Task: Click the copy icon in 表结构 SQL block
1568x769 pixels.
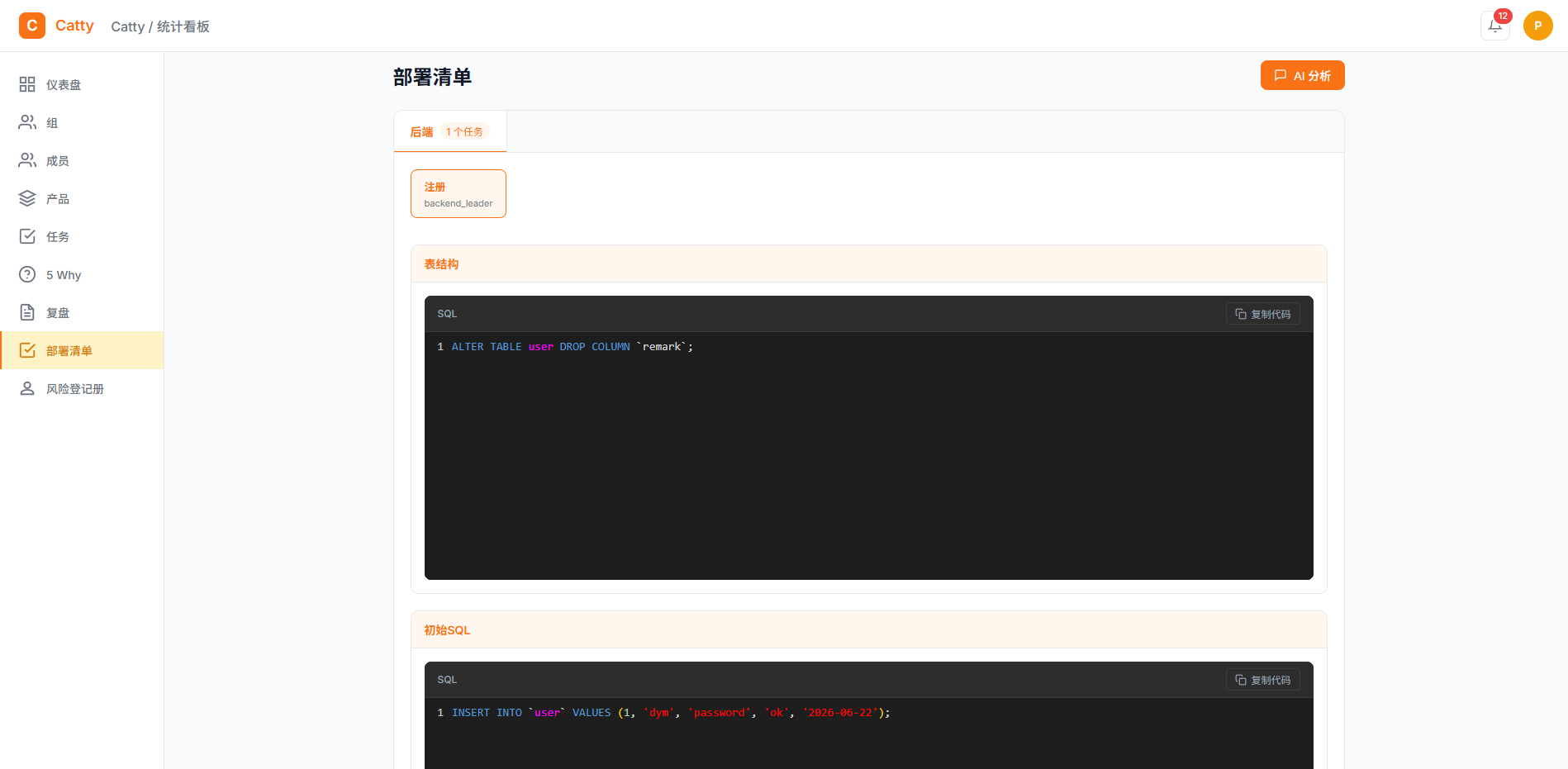Action: point(1241,314)
